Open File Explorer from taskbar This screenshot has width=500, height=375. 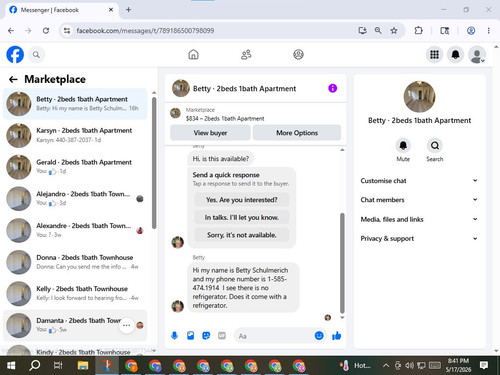pos(83,366)
